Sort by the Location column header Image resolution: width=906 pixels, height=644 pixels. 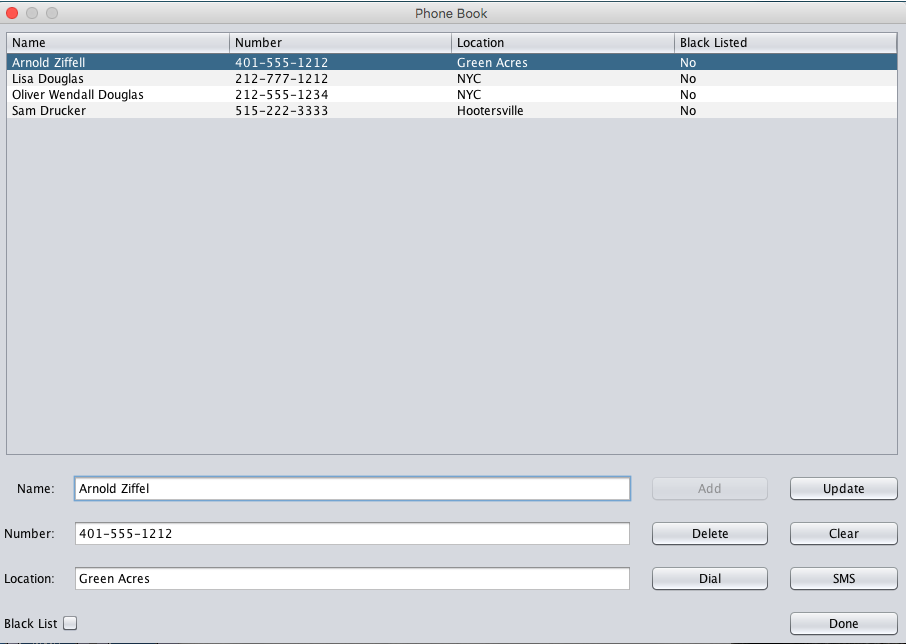coord(563,43)
